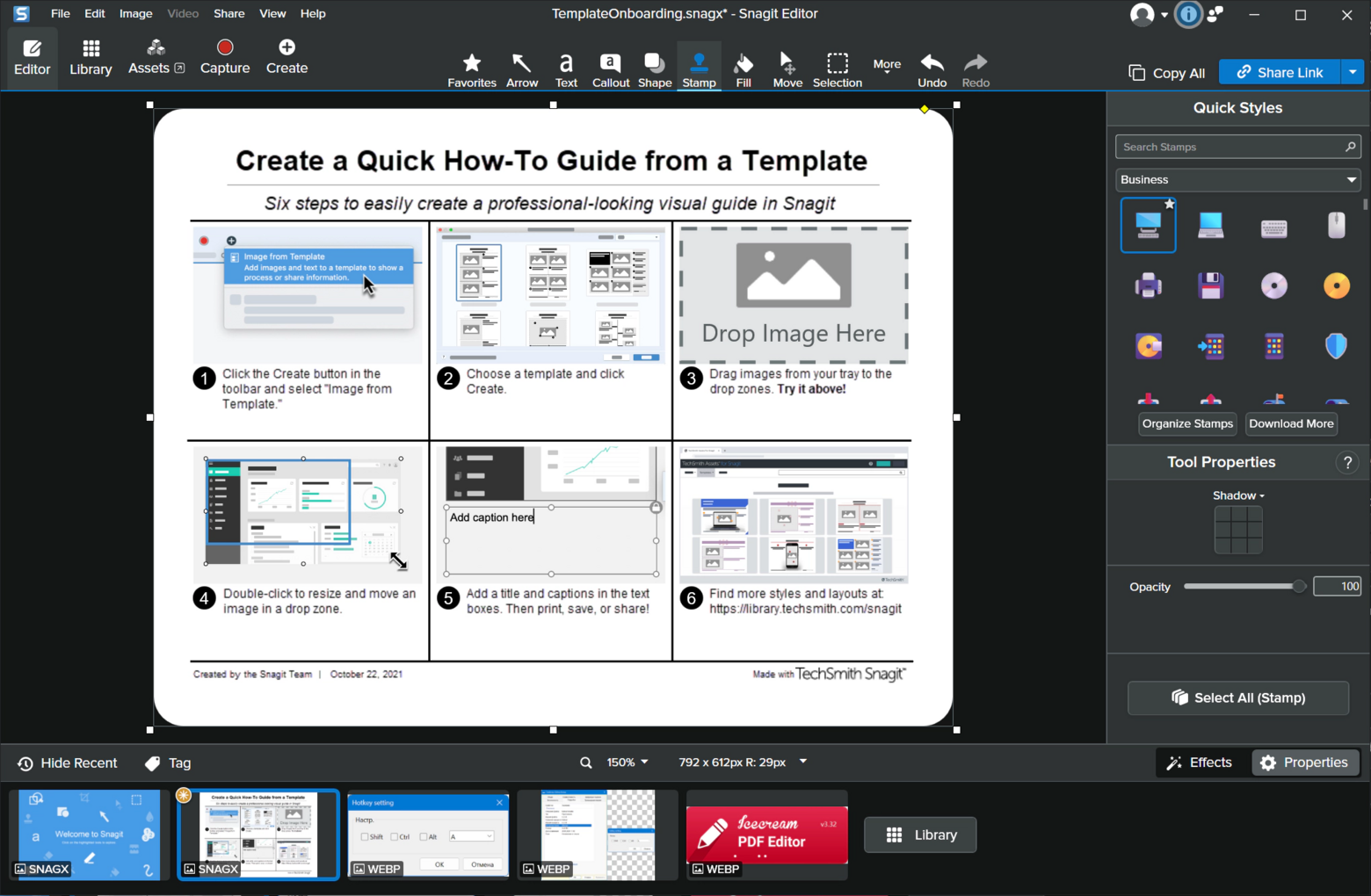The height and width of the screenshot is (896, 1371).
Task: Choose the app grid with arrow stamp
Action: 1211,346
